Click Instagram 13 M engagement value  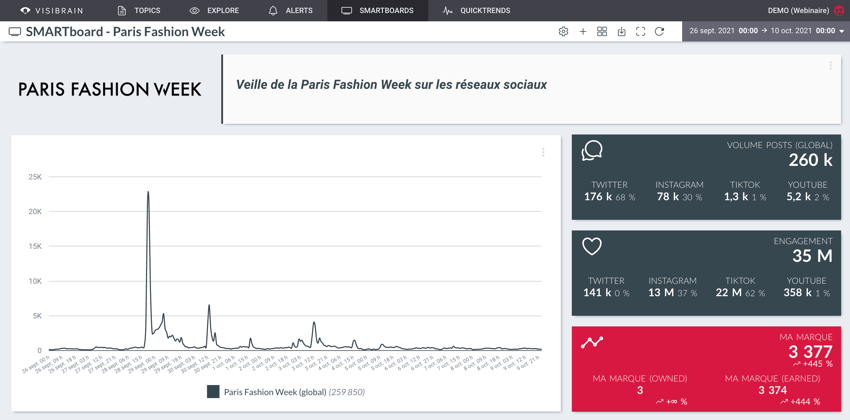click(661, 293)
